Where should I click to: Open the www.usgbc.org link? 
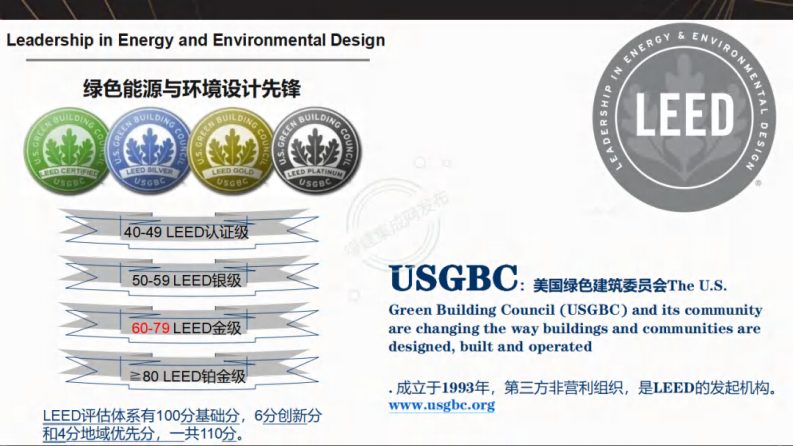pos(442,405)
